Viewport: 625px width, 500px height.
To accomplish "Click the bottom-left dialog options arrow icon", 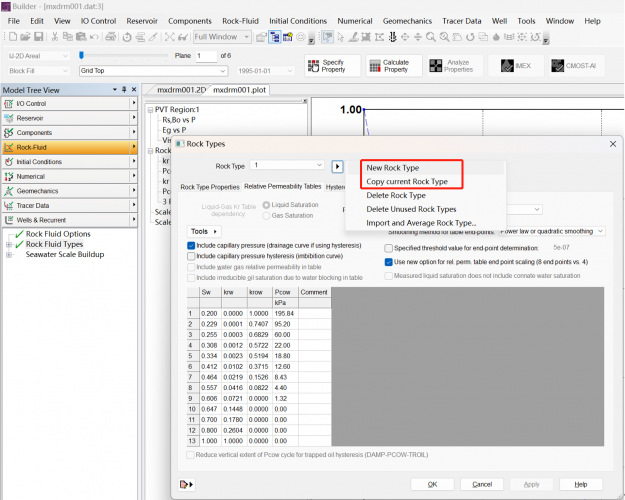I will tap(187, 484).
